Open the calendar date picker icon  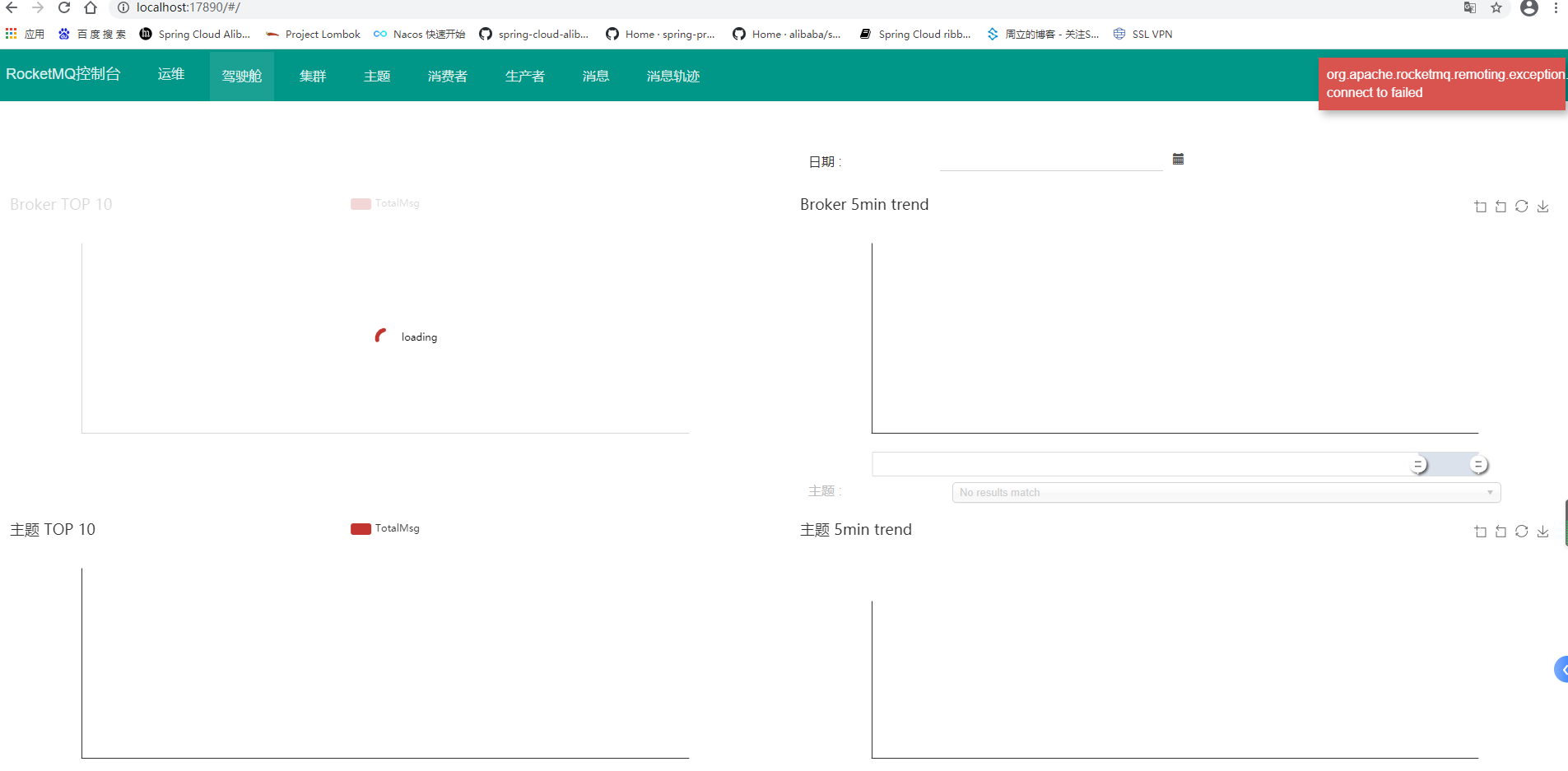point(1178,160)
